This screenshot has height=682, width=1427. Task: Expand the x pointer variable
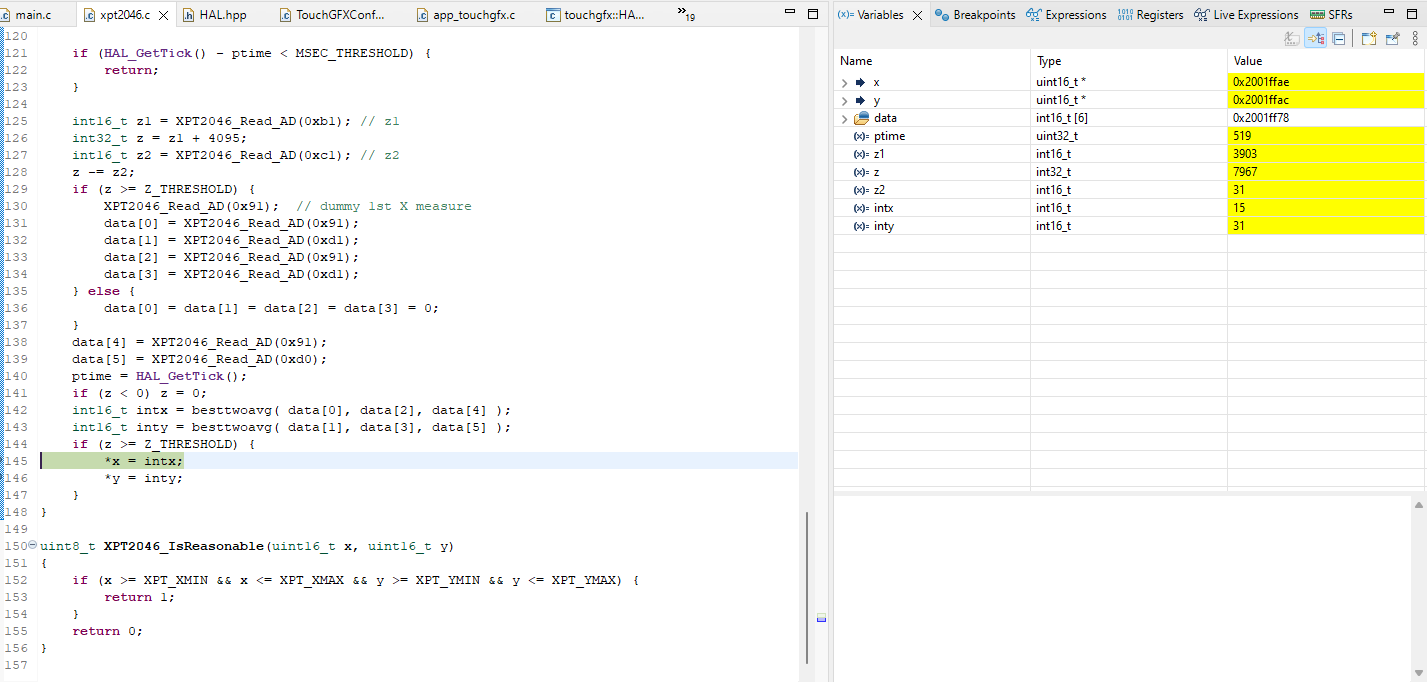[845, 82]
